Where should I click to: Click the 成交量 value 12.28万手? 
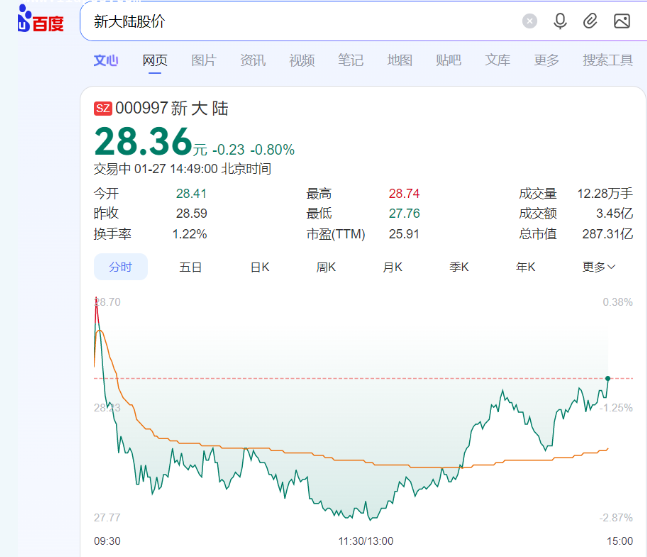[x=604, y=194]
